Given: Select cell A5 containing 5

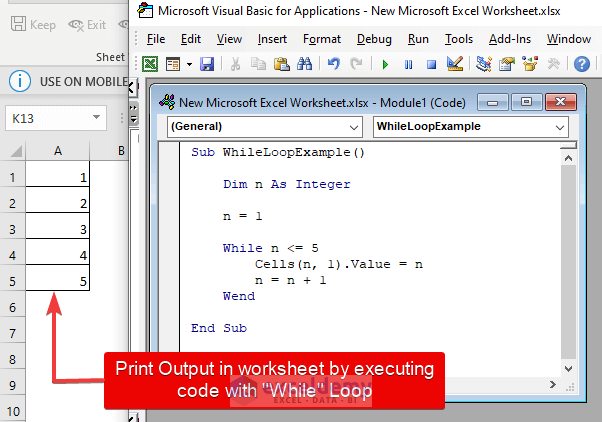Looking at the screenshot, I should (x=58, y=277).
